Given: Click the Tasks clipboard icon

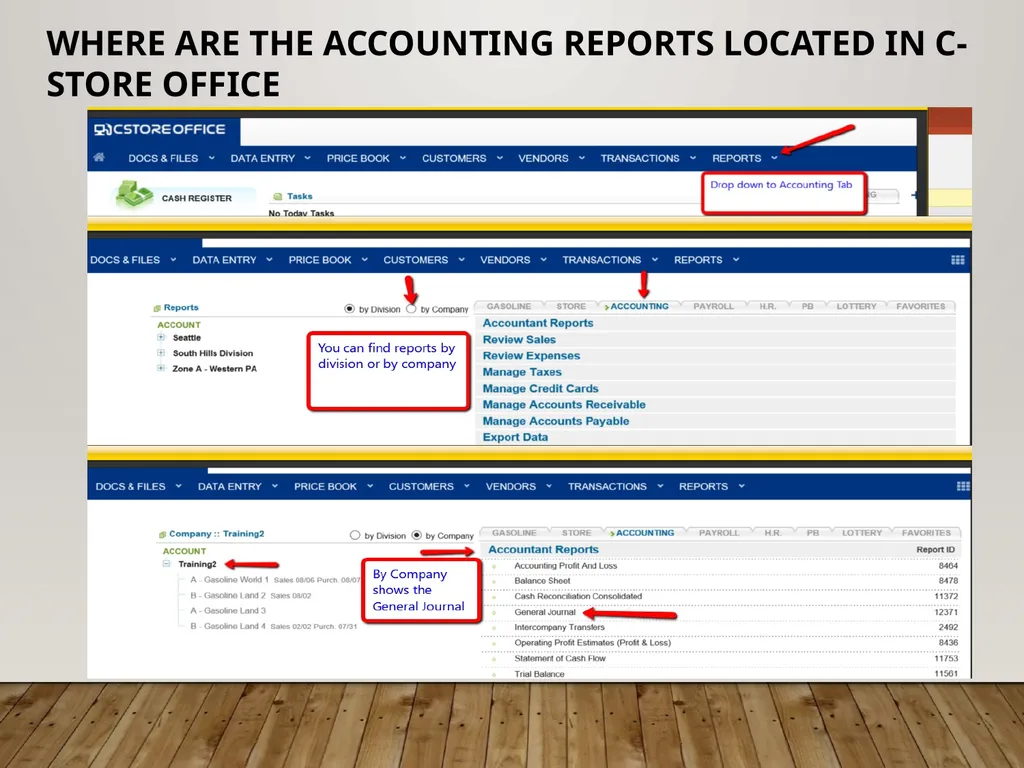Looking at the screenshot, I should (x=278, y=196).
